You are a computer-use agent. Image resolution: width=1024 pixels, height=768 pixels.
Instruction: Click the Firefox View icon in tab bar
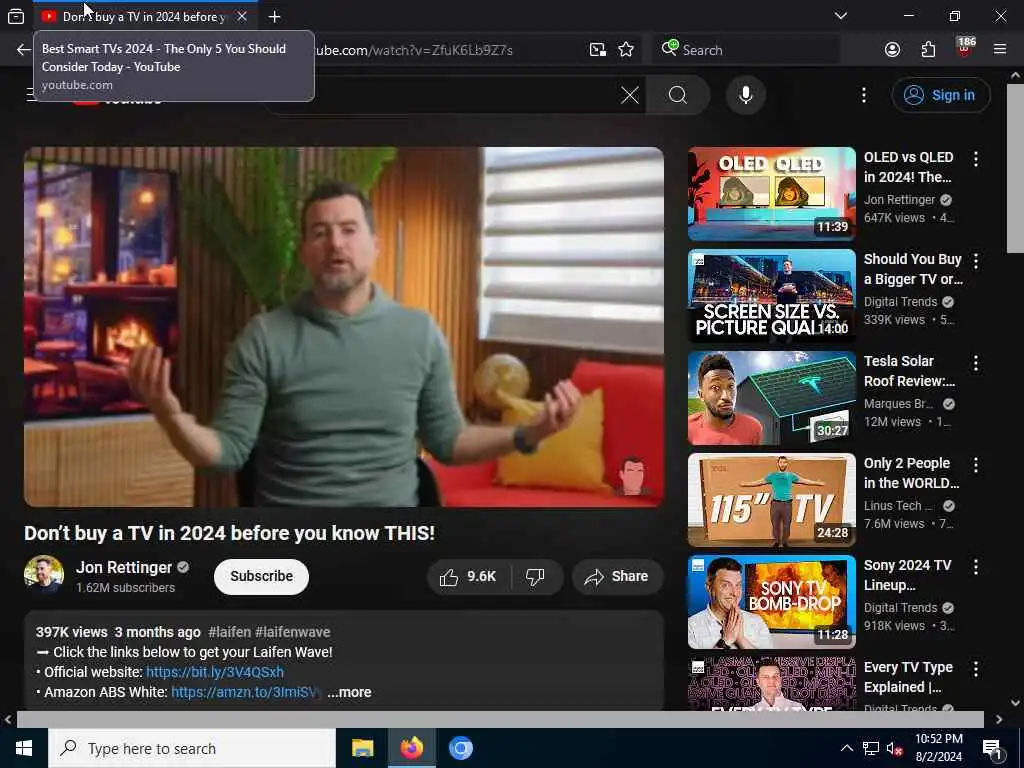tap(16, 16)
